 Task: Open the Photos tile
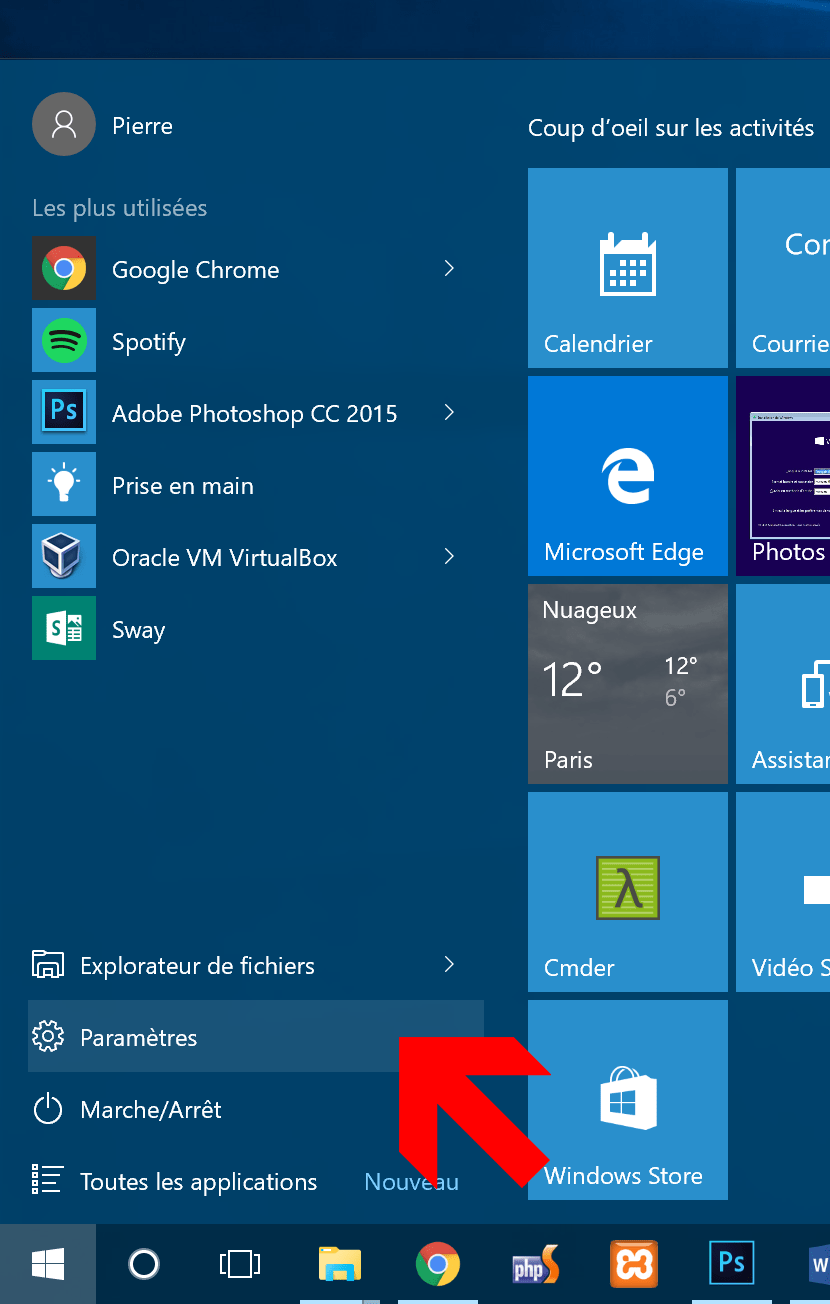[783, 476]
